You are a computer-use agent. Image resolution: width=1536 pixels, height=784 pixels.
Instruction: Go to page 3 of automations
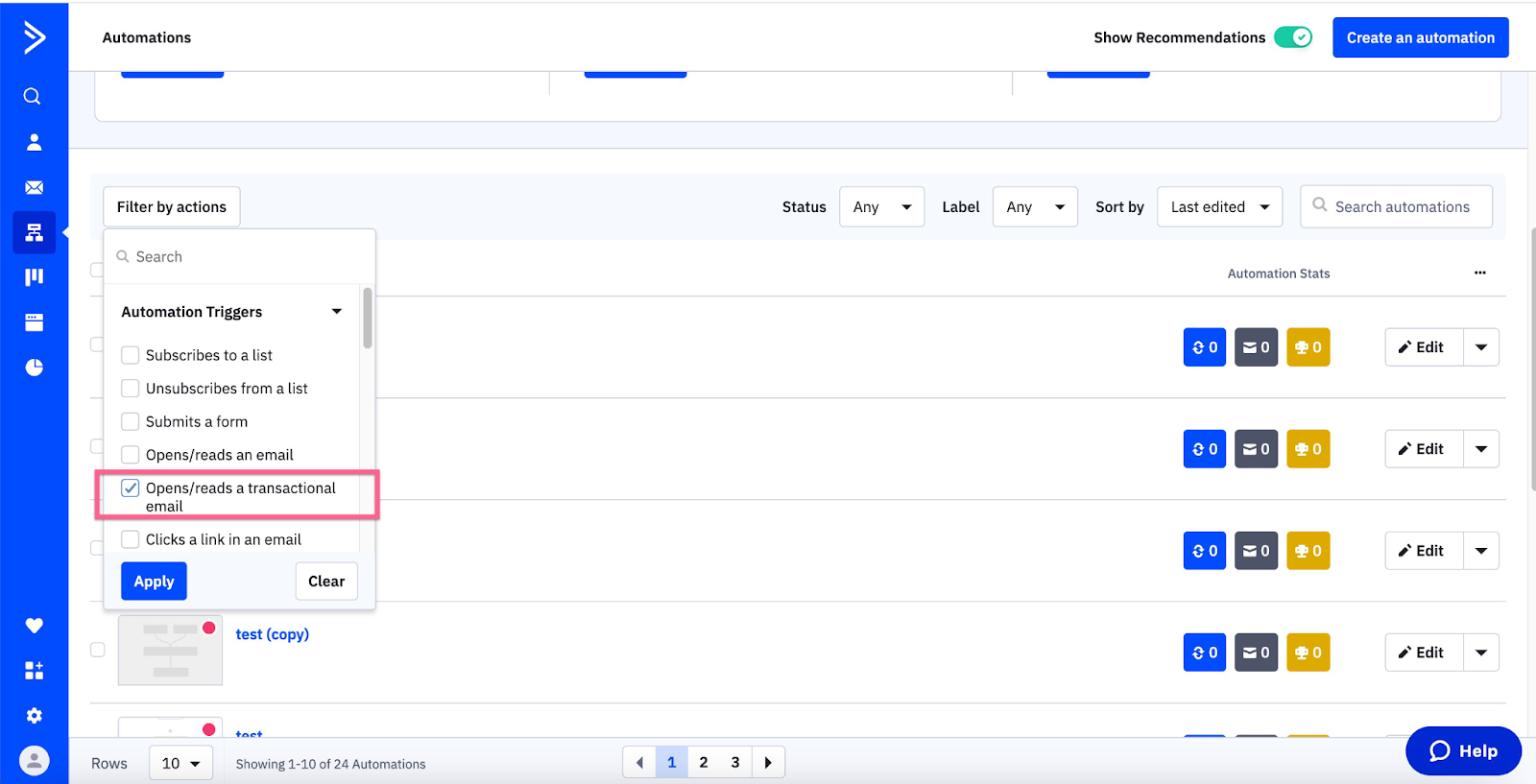tap(735, 763)
